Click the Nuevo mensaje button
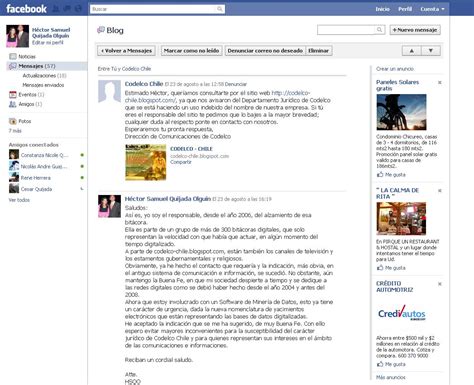The image size is (474, 385). [x=415, y=30]
